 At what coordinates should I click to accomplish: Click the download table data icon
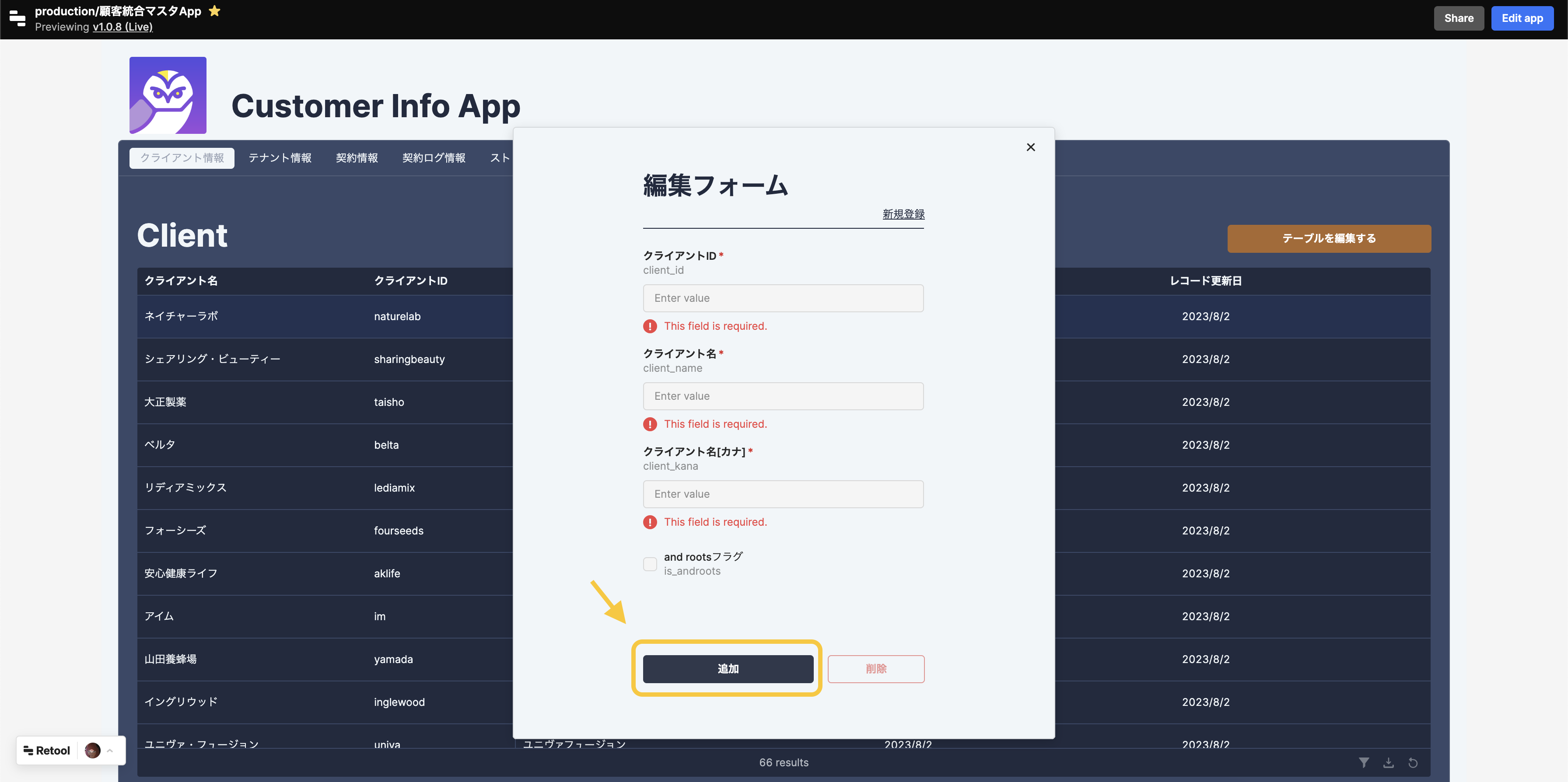pos(1389,762)
